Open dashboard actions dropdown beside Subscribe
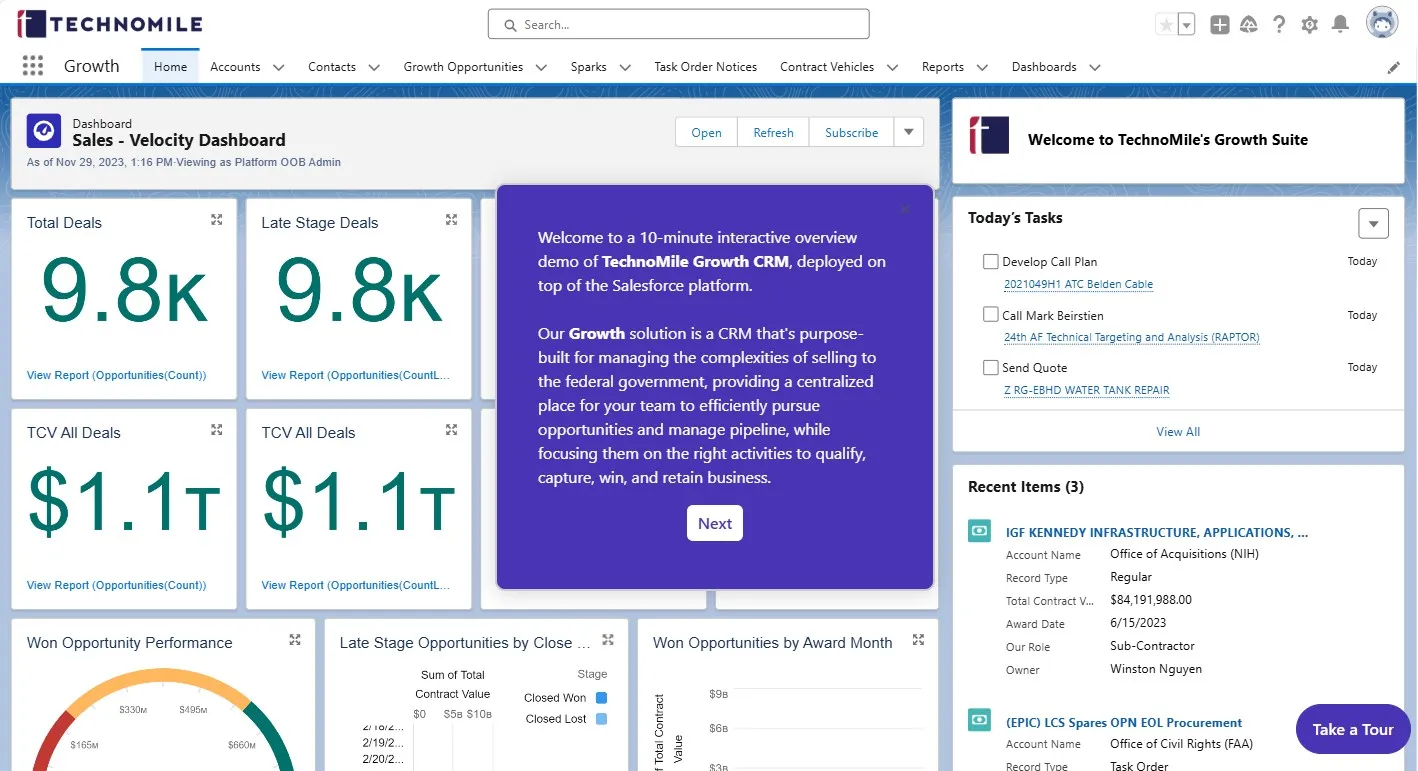The height and width of the screenshot is (771, 1418). 908,132
